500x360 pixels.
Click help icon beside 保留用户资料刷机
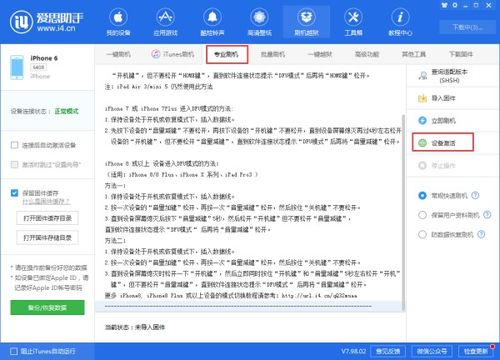click(487, 215)
